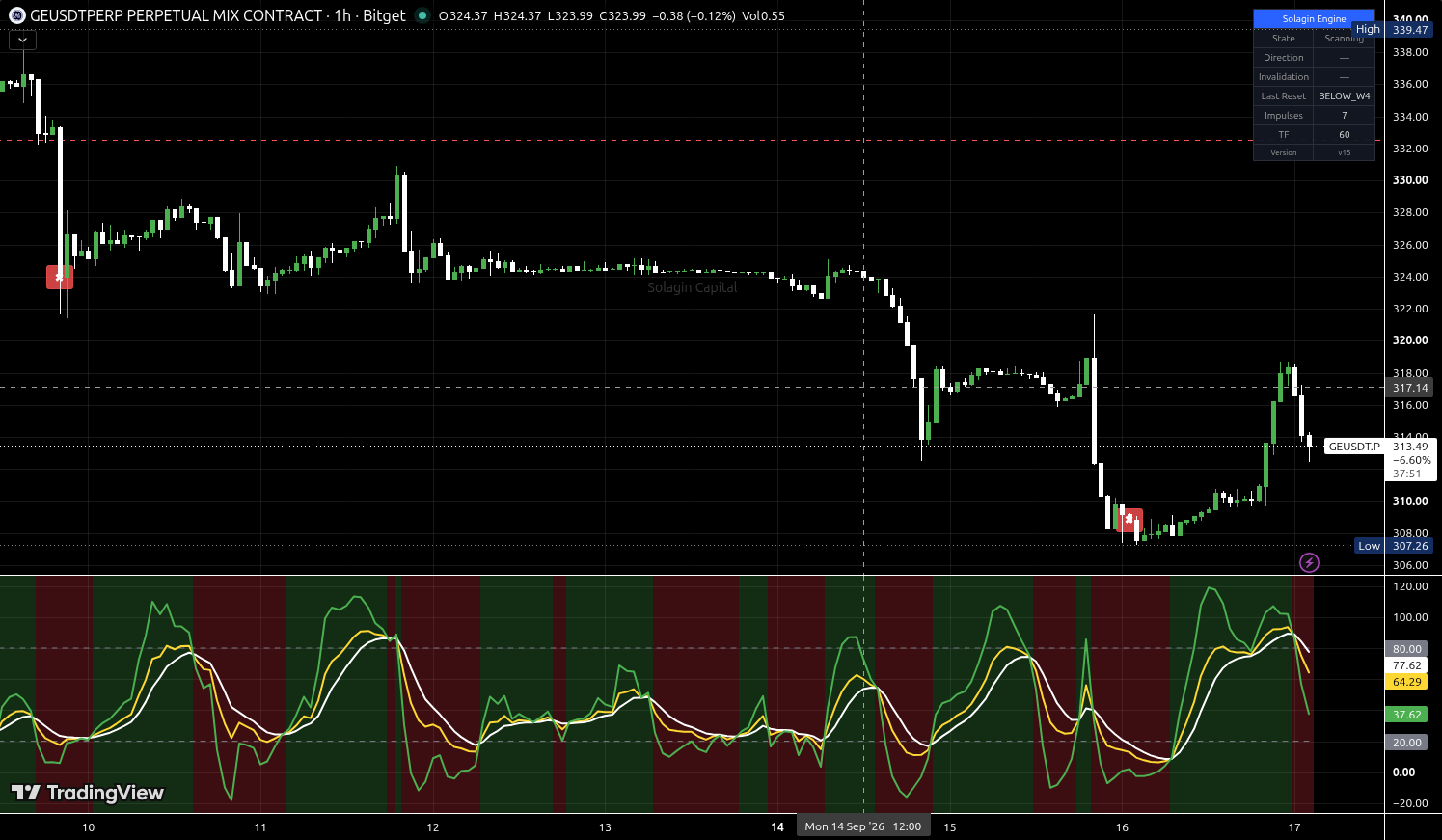Click the Low 307.26 price label
This screenshot has height=840, width=1442.
pyautogui.click(x=1393, y=546)
